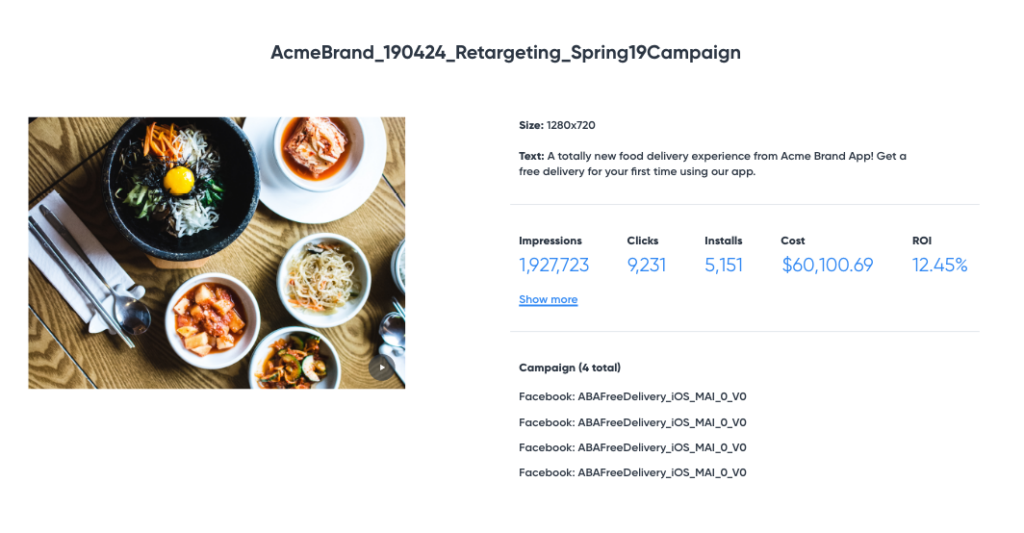1024x533 pixels.
Task: Click the AcmeBrand_190424_Retargeting_Spring19Campaign title
Action: [506, 53]
